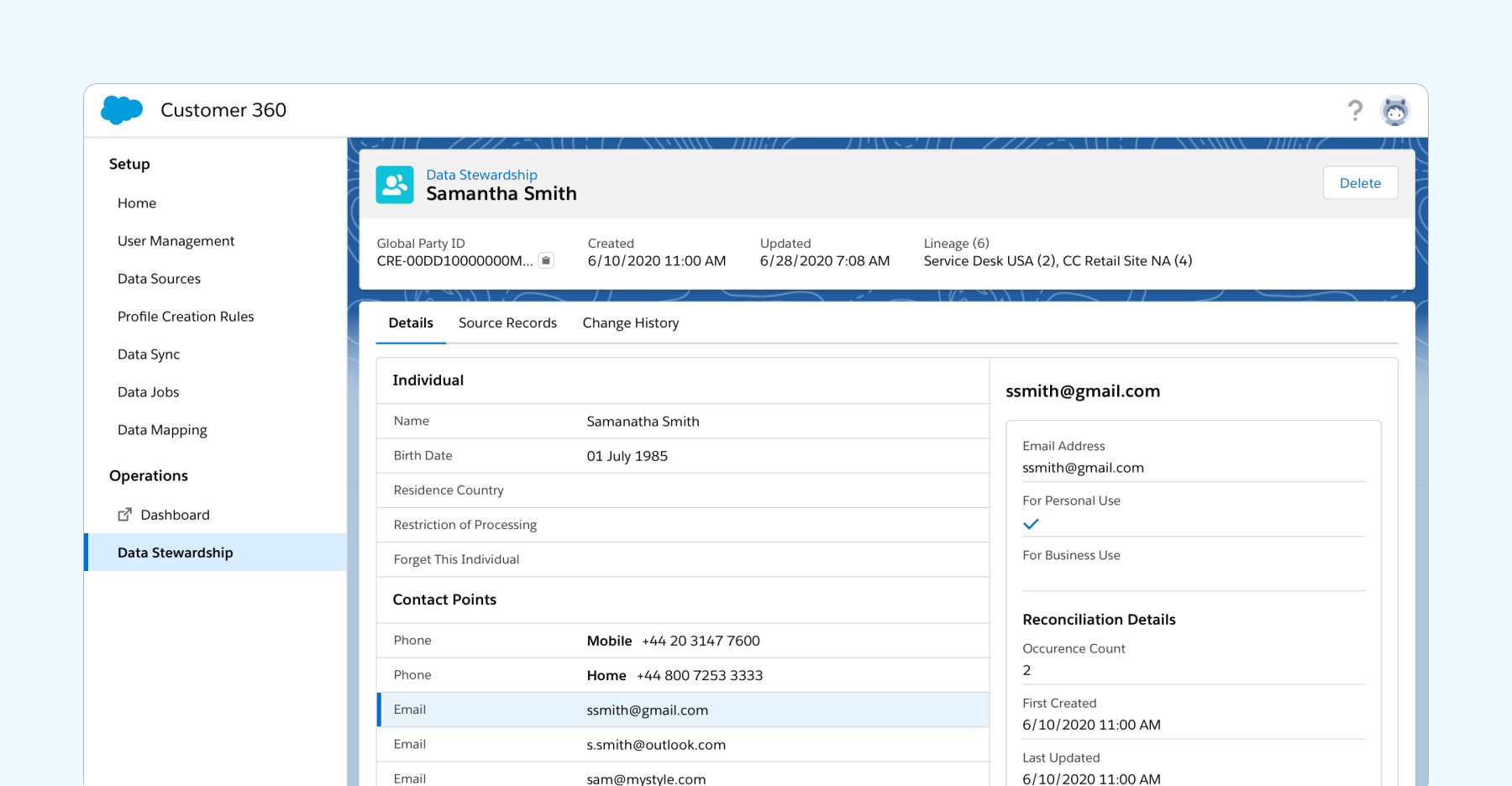Screen dimensions: 1512x786
Task: Open Dashboard via its external link icon
Action: 125,514
